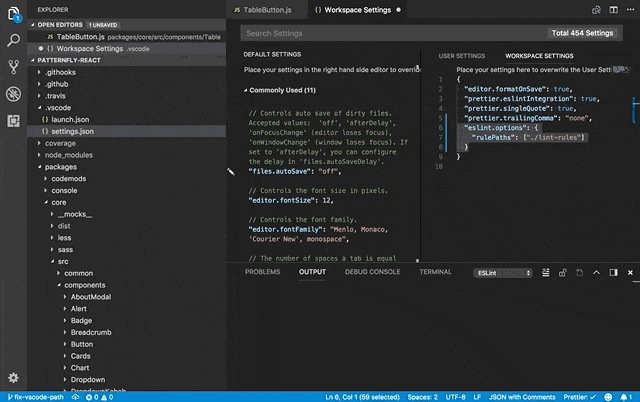Change file encoding via UTF-8

[456, 397]
